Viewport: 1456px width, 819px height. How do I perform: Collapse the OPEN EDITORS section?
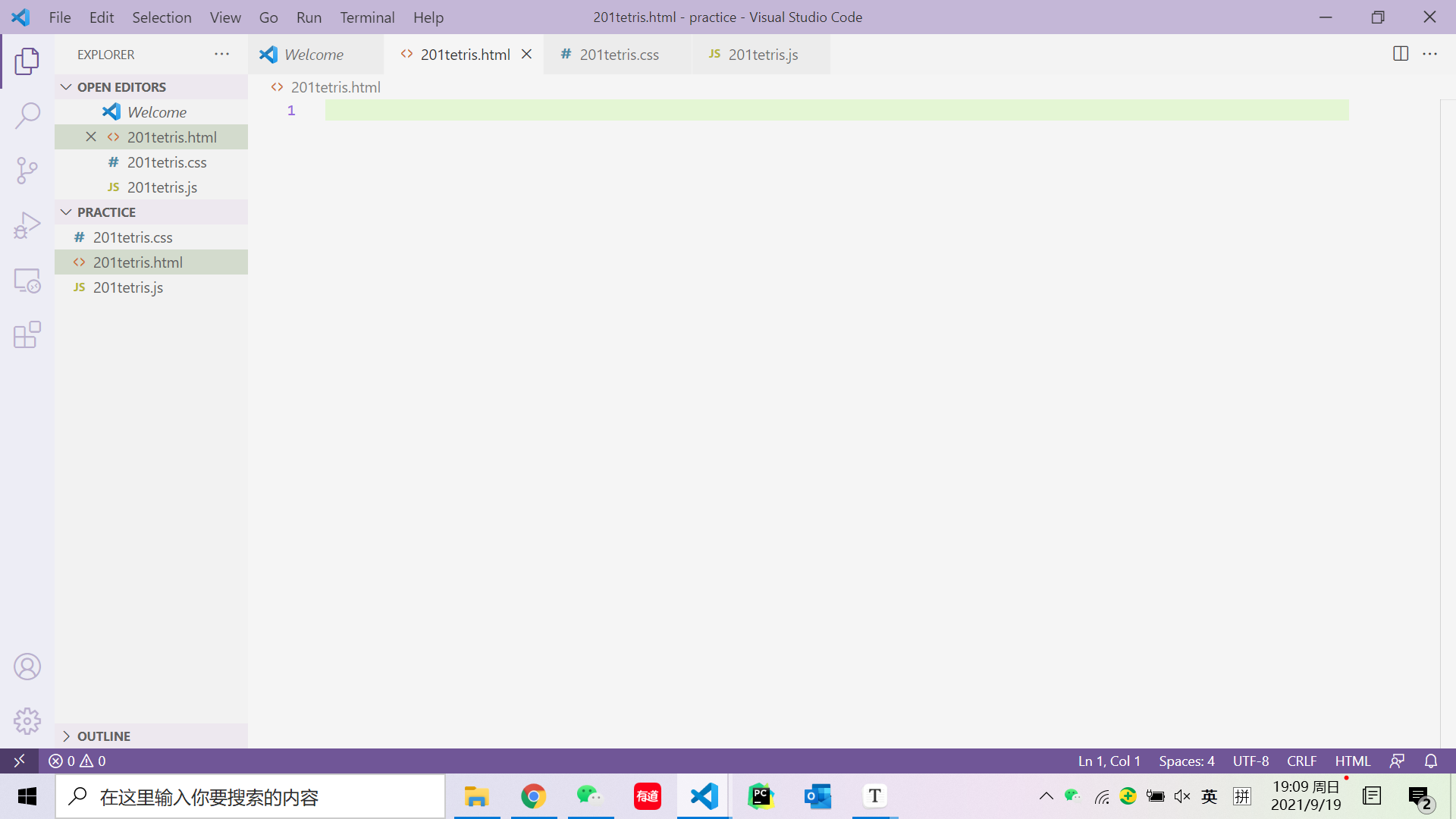121,87
